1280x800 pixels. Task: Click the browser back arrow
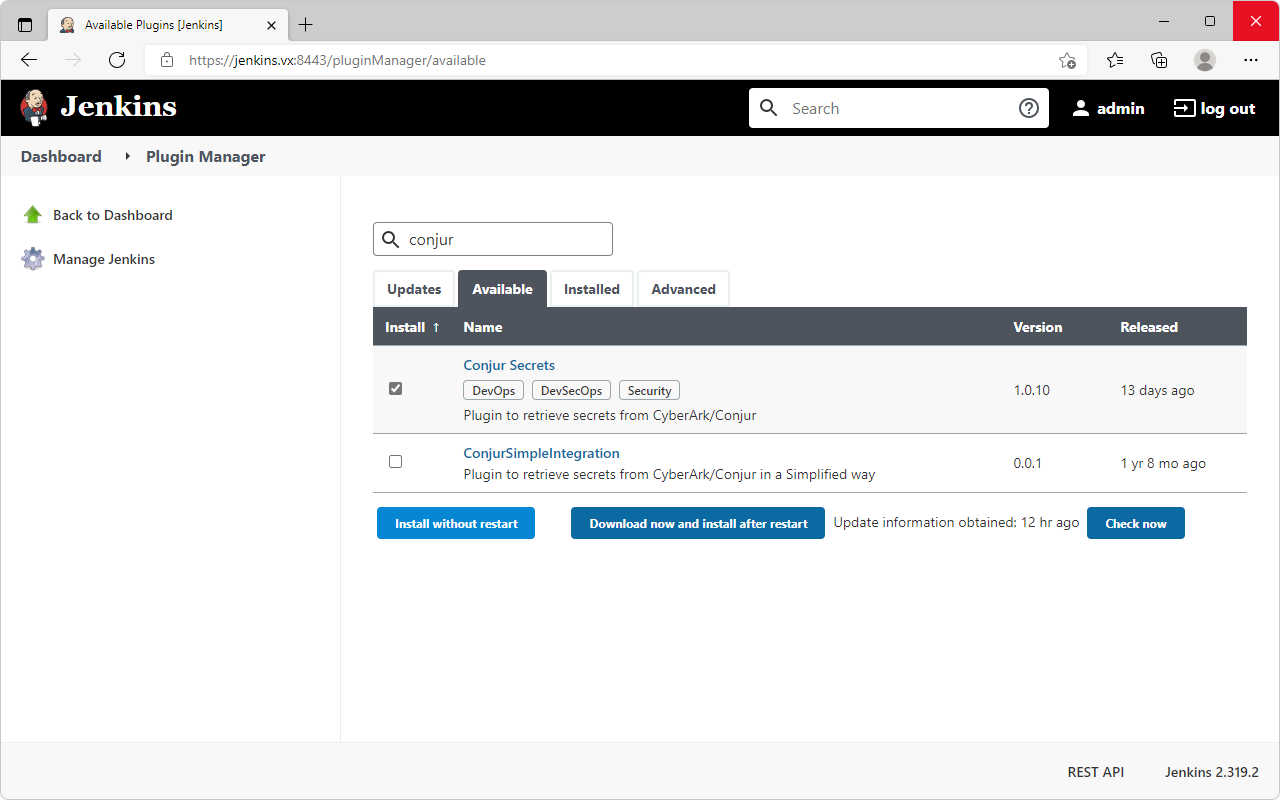(x=29, y=60)
